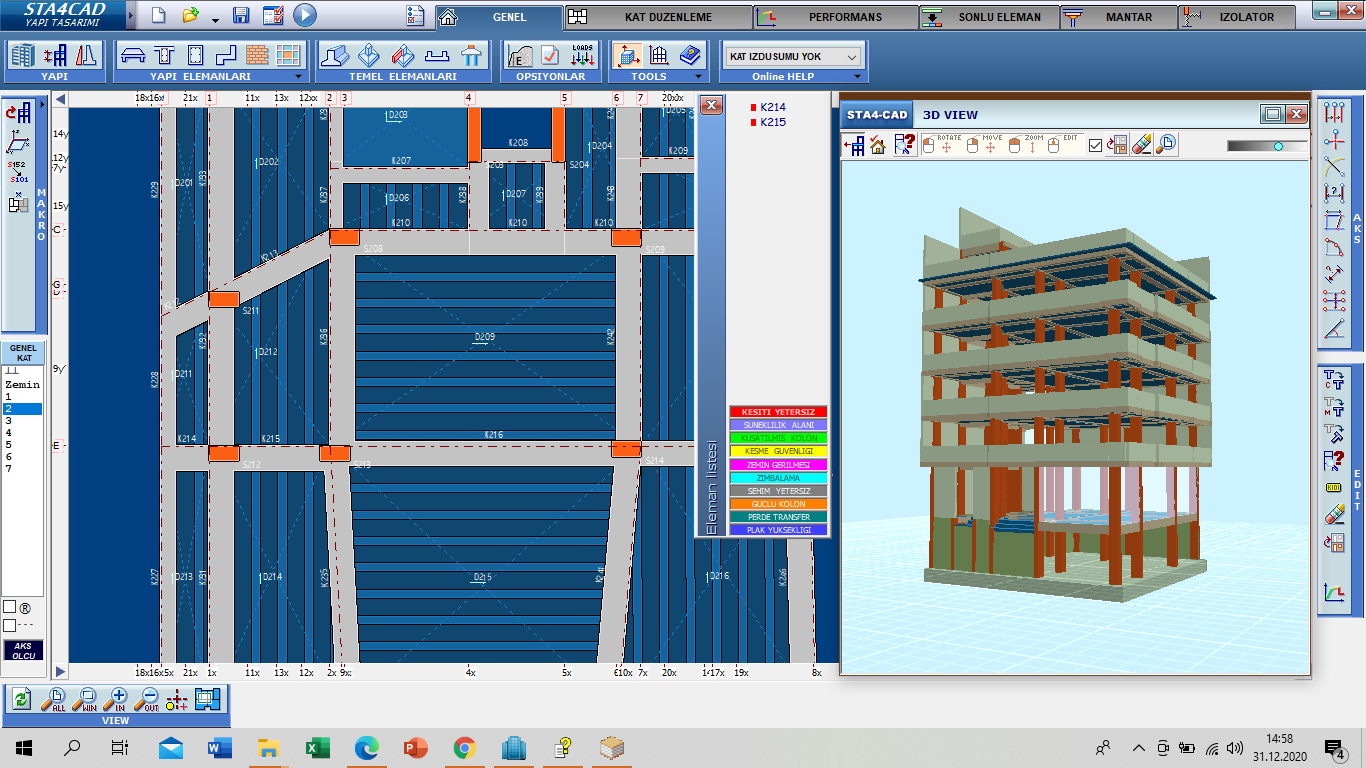Screen dimensions: 1366x768
Task: Open the KAT IZDUSUMU YOK dropdown
Action: pyautogui.click(x=793, y=57)
